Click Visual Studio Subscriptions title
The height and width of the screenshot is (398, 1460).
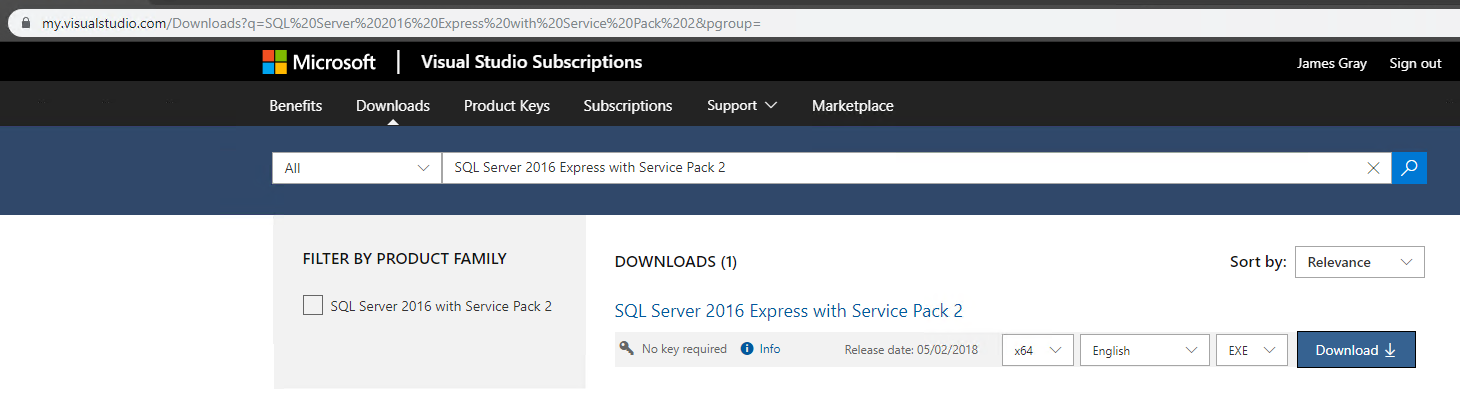(532, 62)
